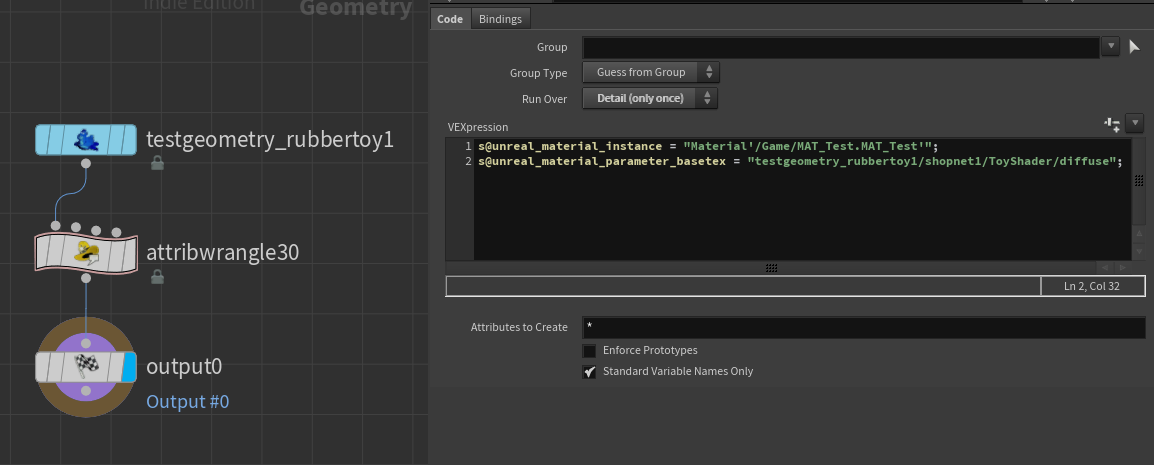Toggle the blue display flag on output0
This screenshot has height=465, width=1154.
click(128, 368)
